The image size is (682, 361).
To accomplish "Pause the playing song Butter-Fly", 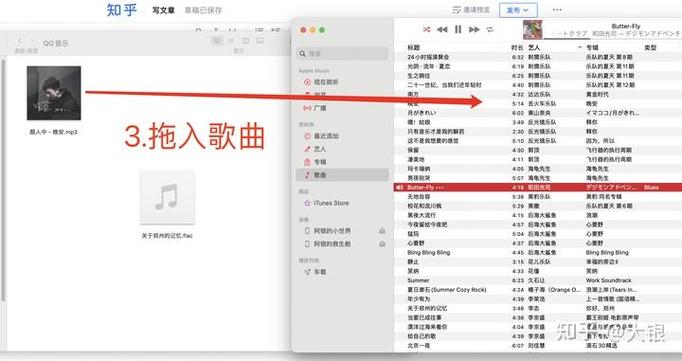I will 458,30.
